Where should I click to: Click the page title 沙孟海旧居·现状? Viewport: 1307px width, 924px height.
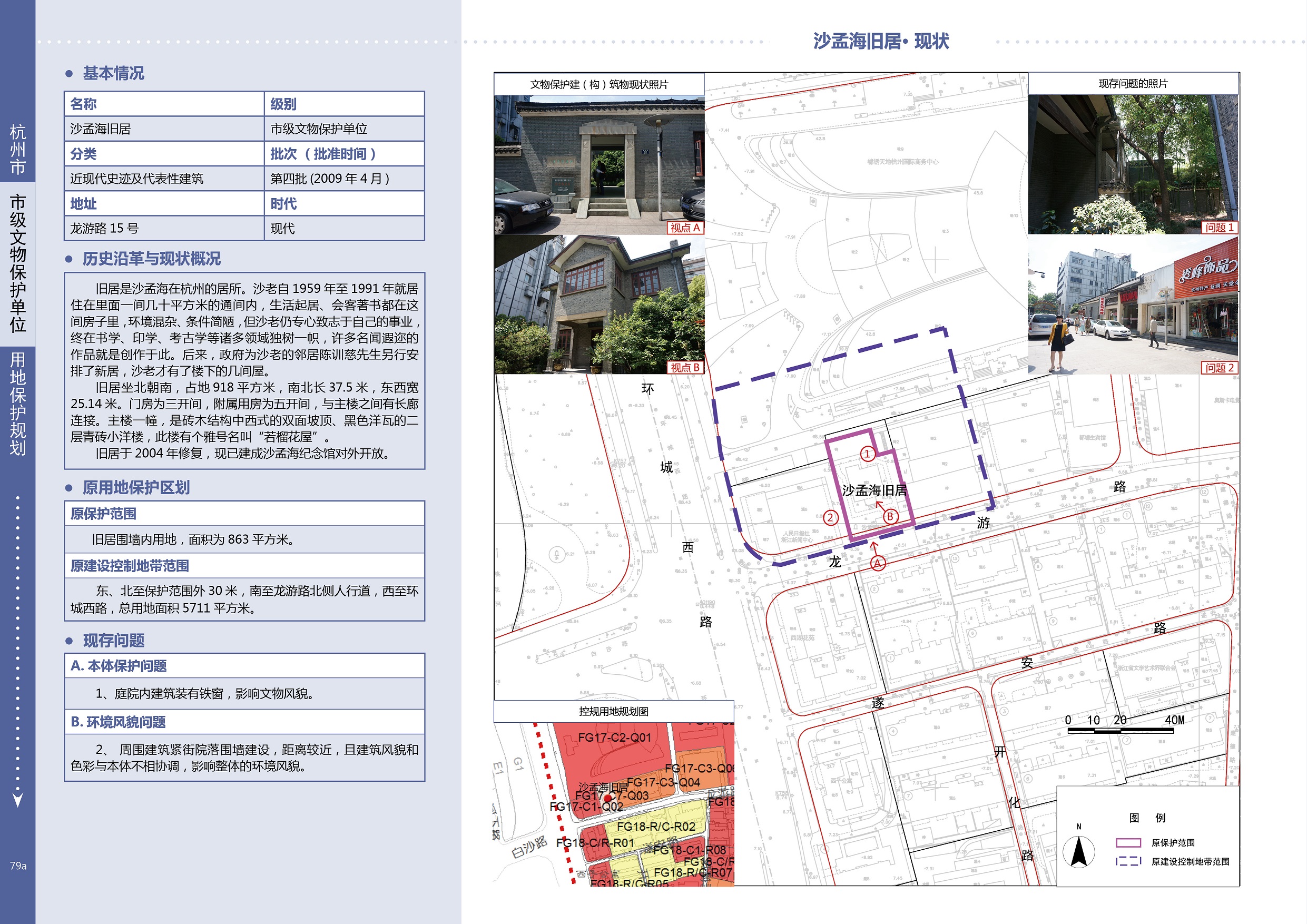[881, 41]
